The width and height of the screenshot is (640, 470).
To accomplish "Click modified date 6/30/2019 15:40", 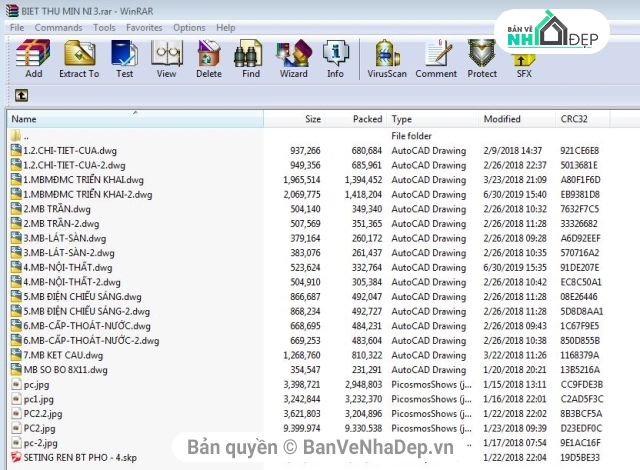I will click(x=515, y=195).
